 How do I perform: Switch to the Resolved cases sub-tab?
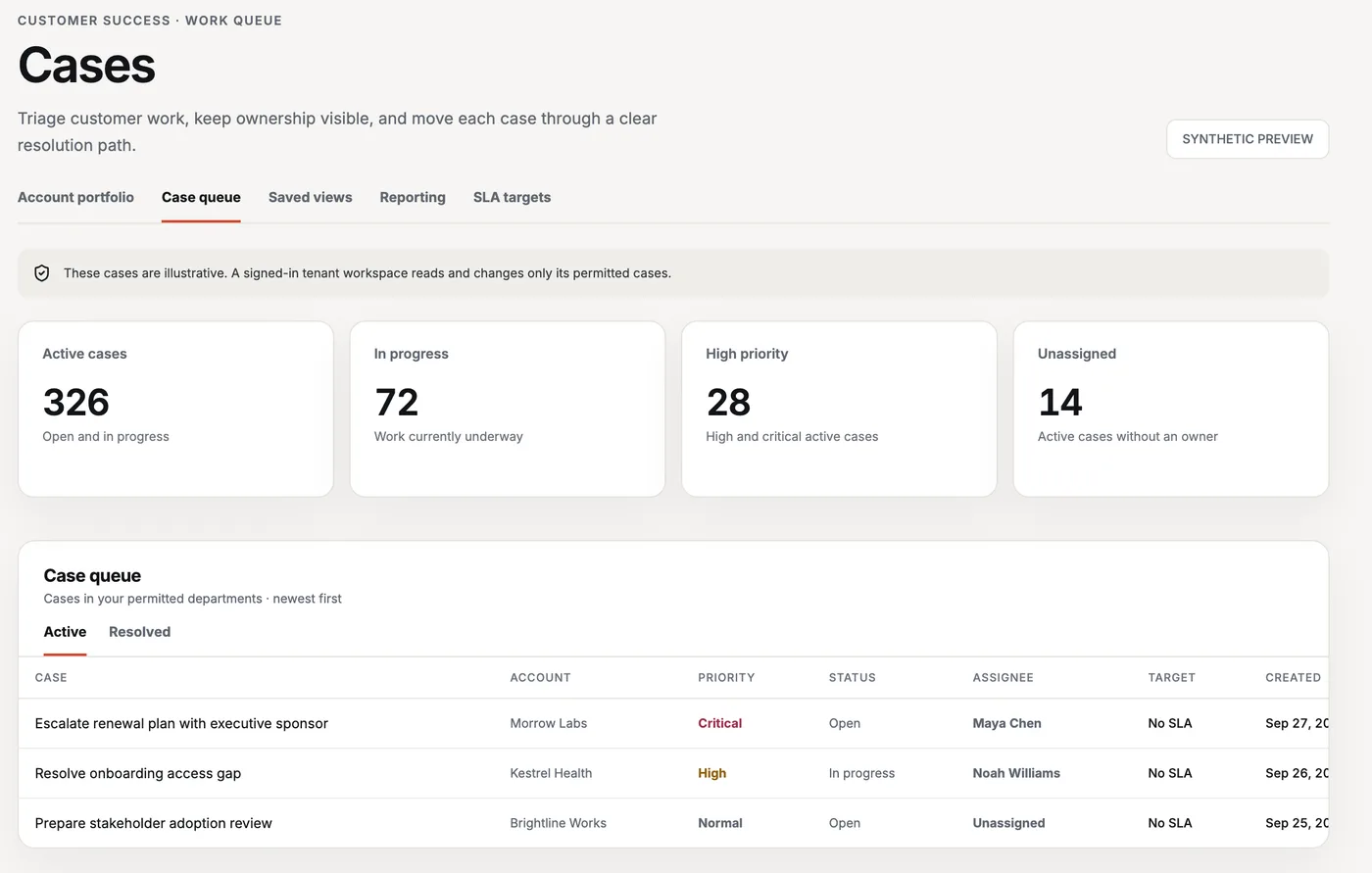[139, 632]
